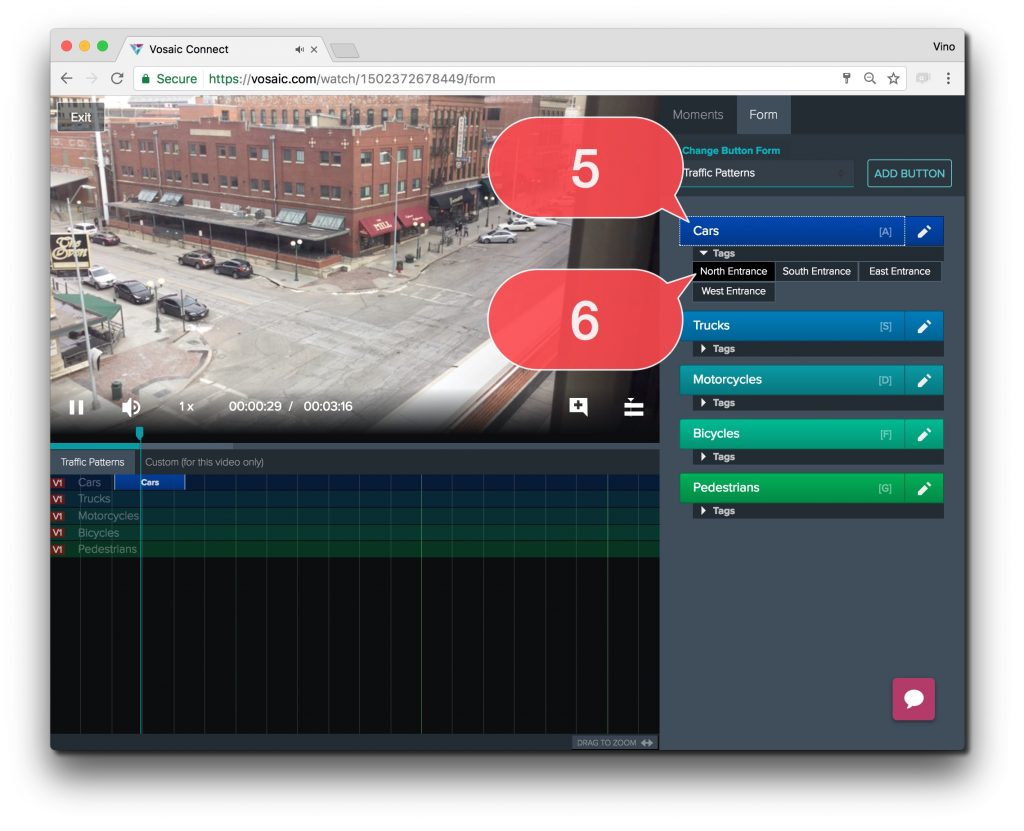The width and height of the screenshot is (1024, 831).
Task: Open the chat support bubble
Action: 914,699
